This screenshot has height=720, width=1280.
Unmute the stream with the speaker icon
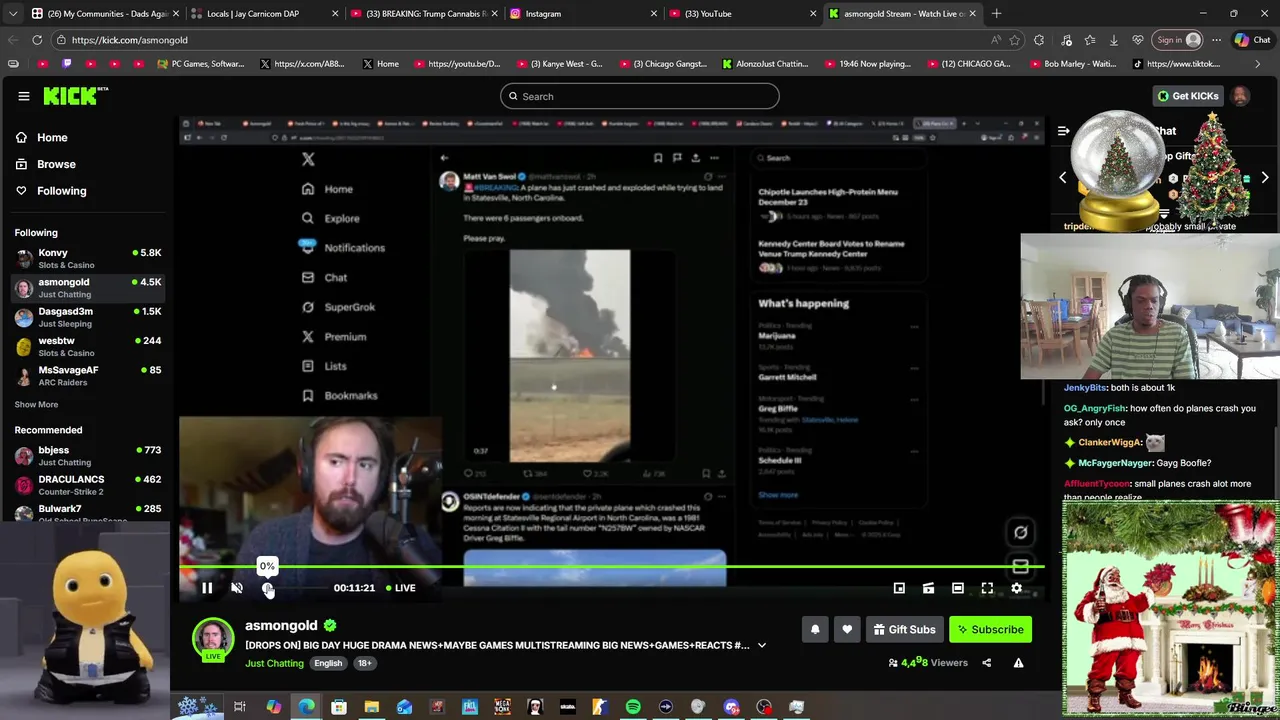(x=237, y=588)
